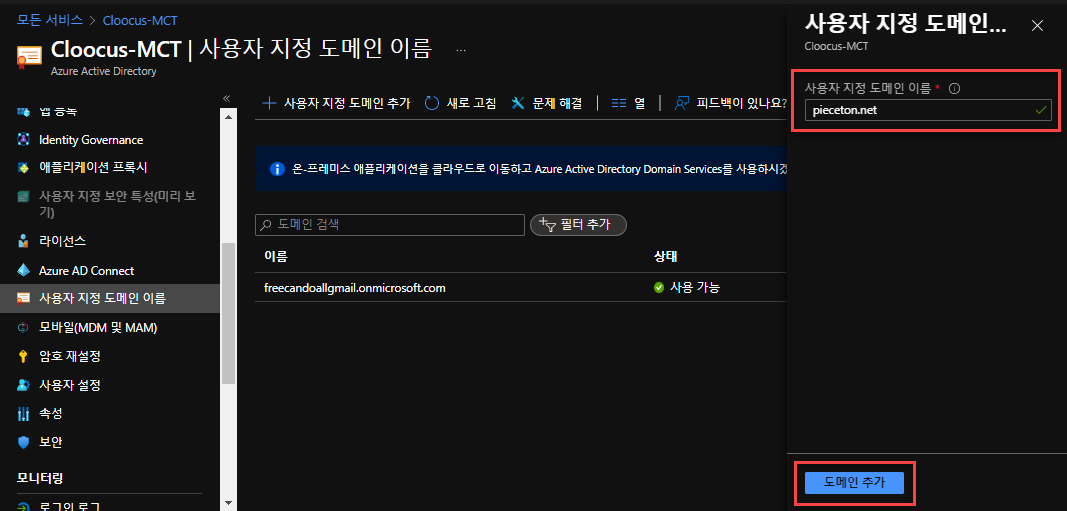This screenshot has height=511, width=1067.
Task: Click 피드백이 있나요? toolbar label
Action: tap(742, 103)
